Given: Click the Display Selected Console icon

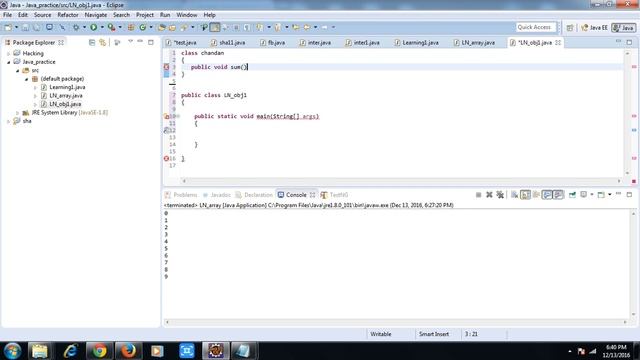Looking at the screenshot, I should coord(584,195).
